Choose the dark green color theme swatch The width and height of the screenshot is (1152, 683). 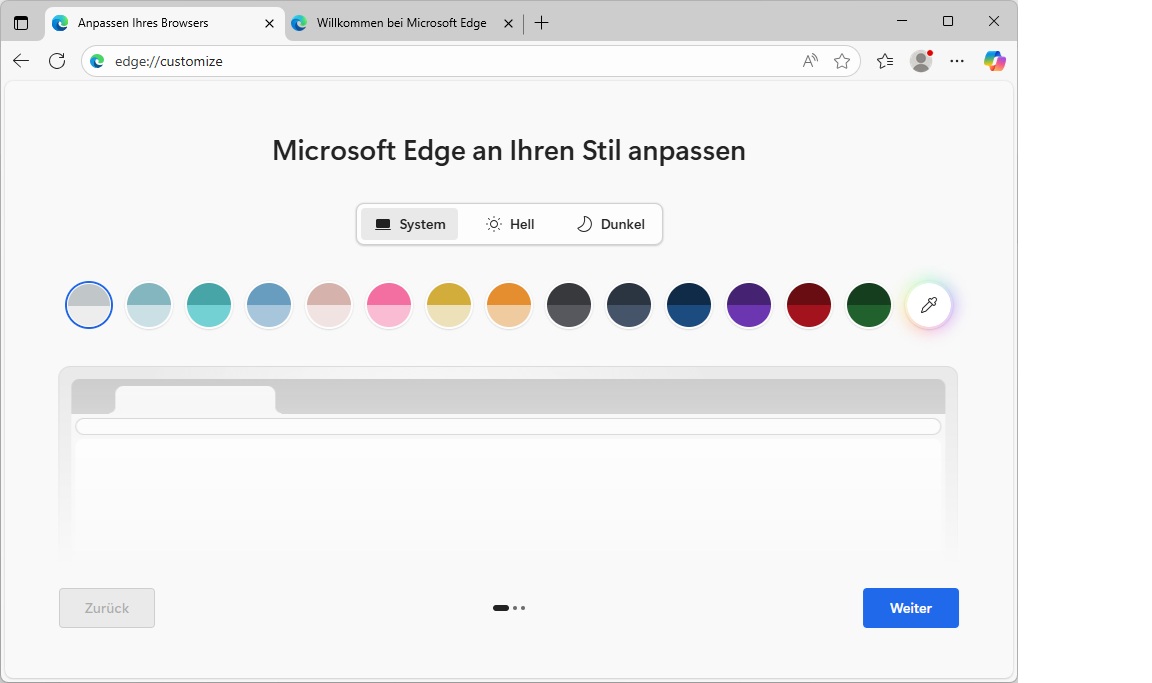click(x=869, y=305)
